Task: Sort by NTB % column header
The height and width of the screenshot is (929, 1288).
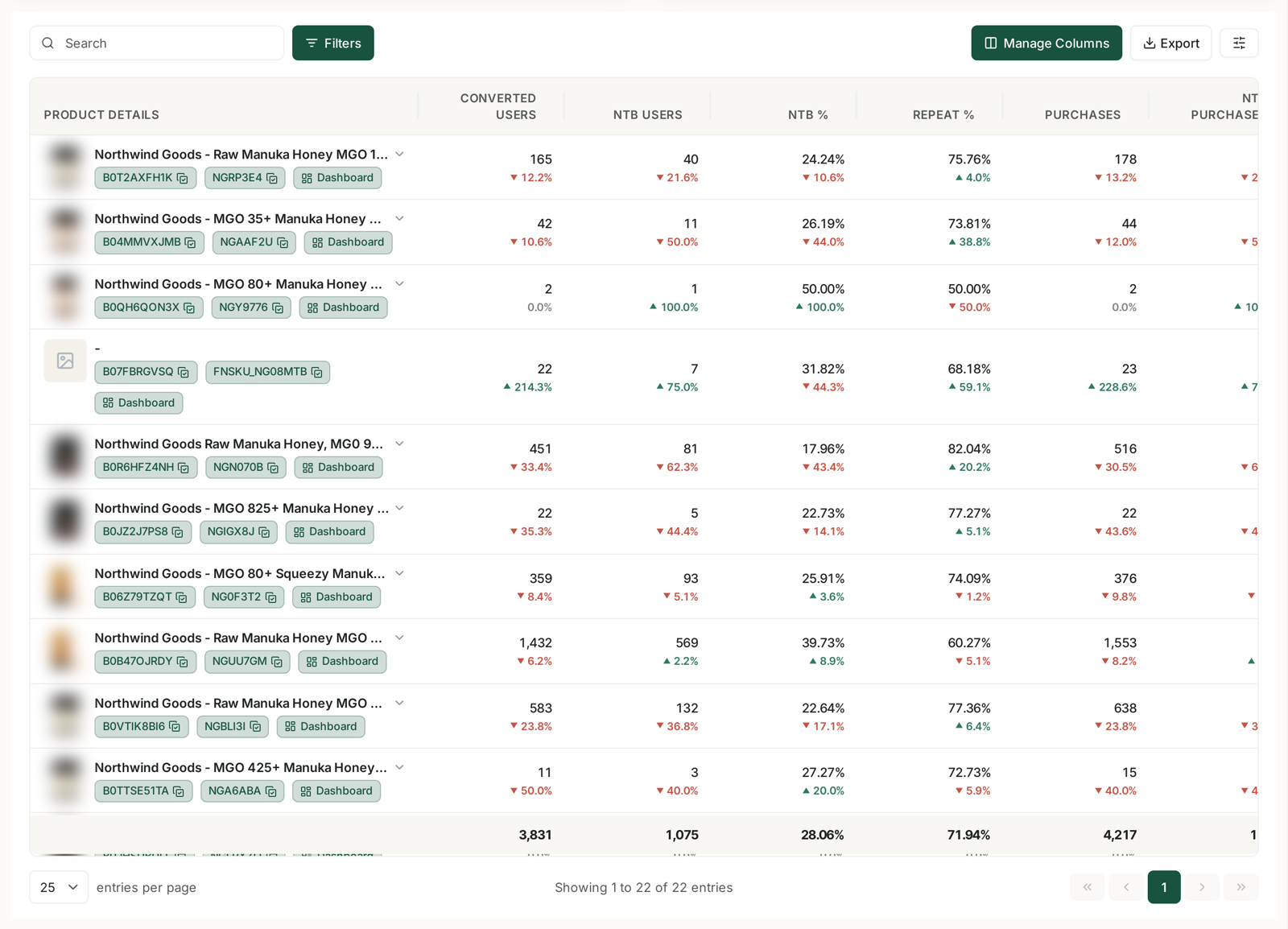Action: pyautogui.click(x=807, y=115)
